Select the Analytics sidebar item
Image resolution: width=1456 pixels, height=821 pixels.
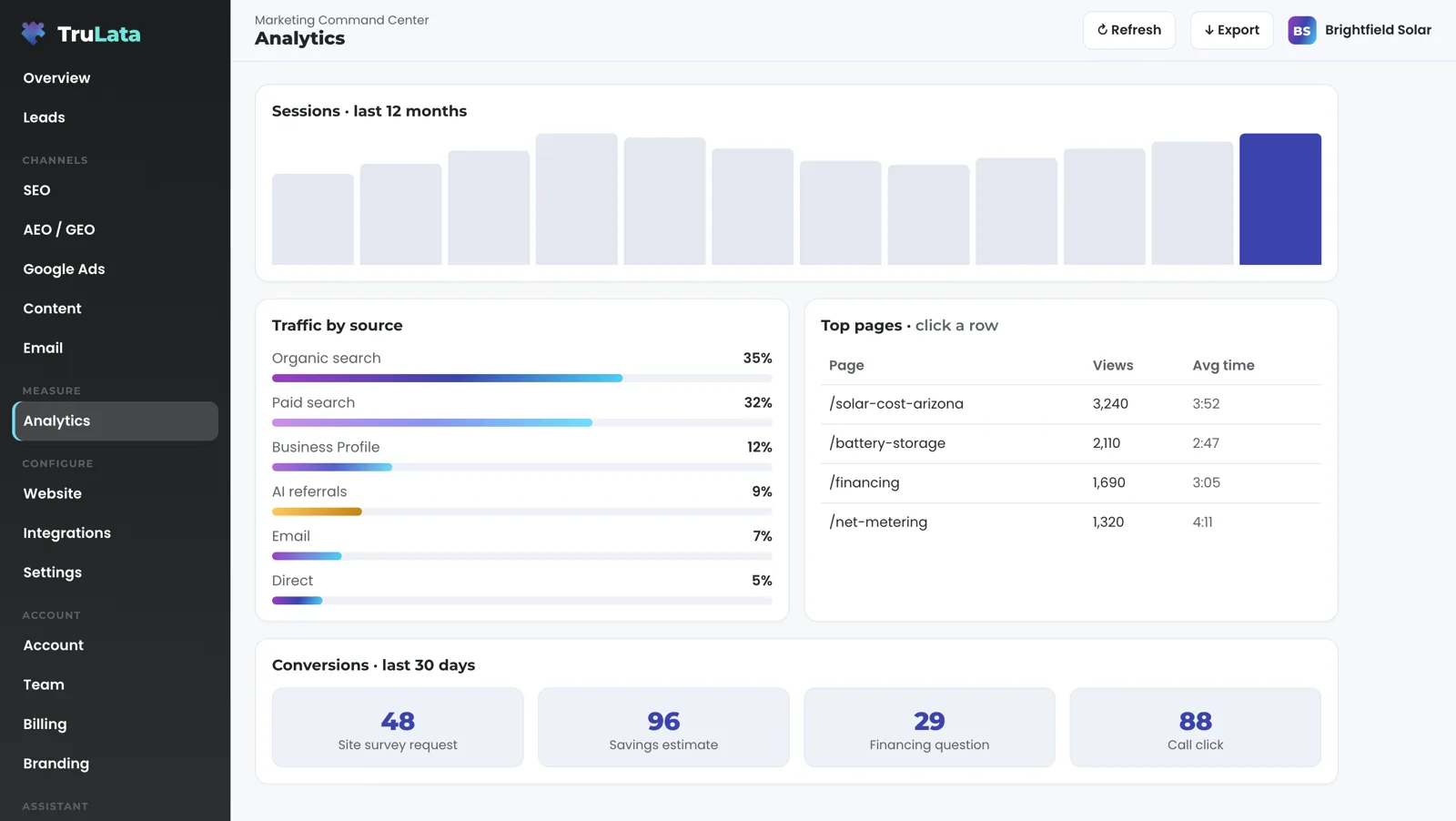point(116,421)
